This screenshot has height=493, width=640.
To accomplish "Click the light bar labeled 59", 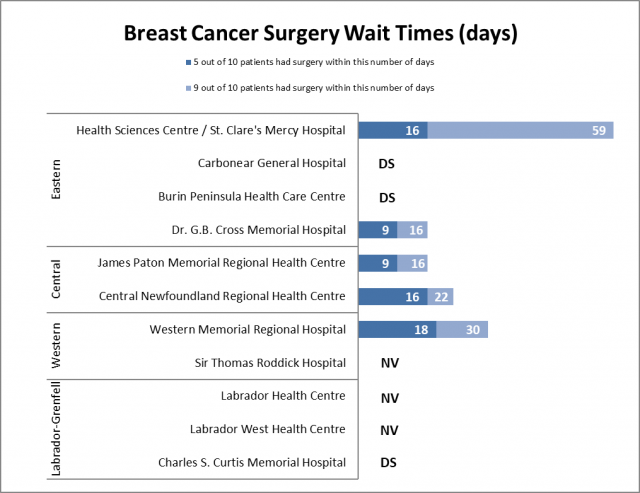I will click(521, 130).
